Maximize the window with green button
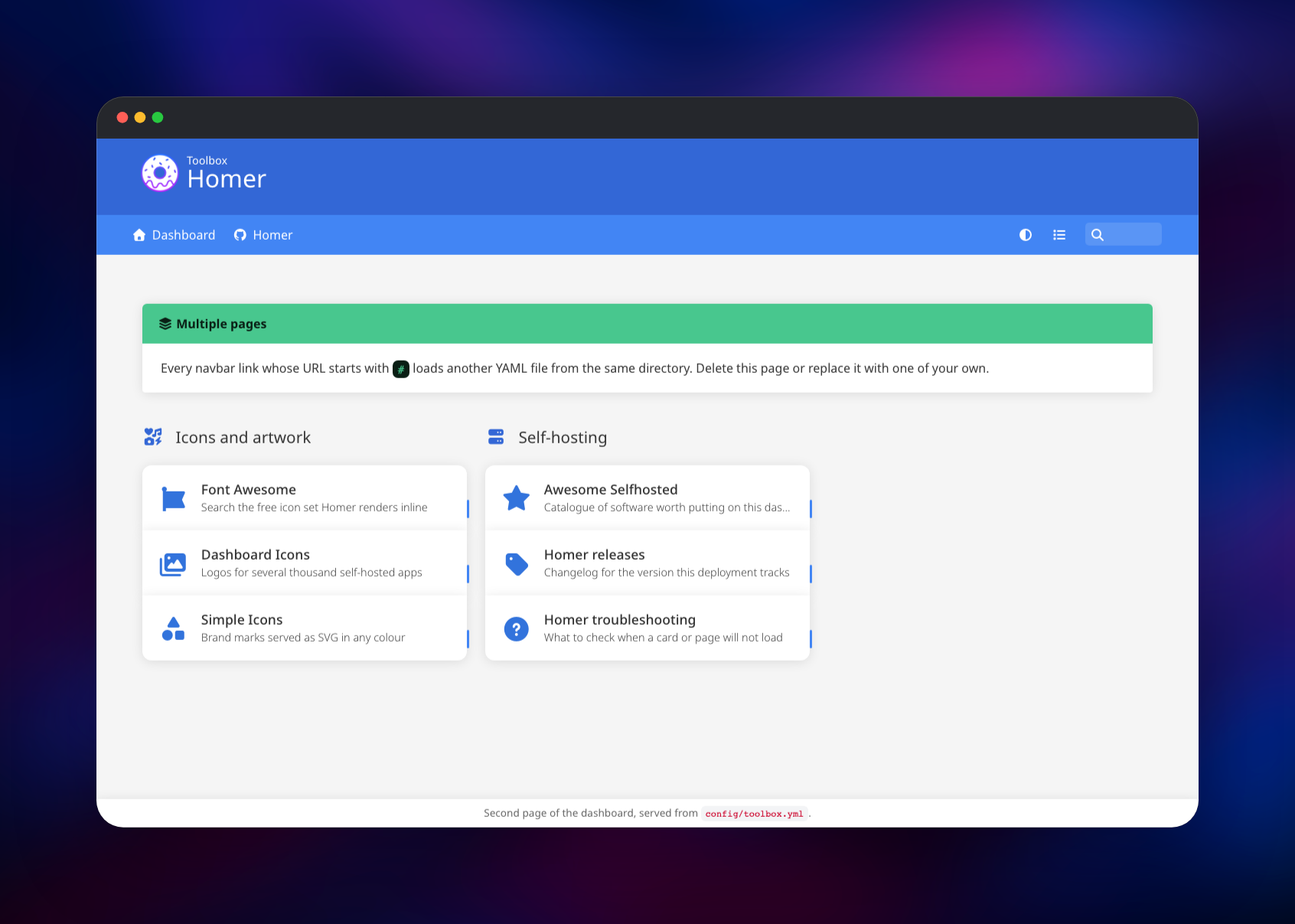Viewport: 1295px width, 924px height. click(158, 117)
